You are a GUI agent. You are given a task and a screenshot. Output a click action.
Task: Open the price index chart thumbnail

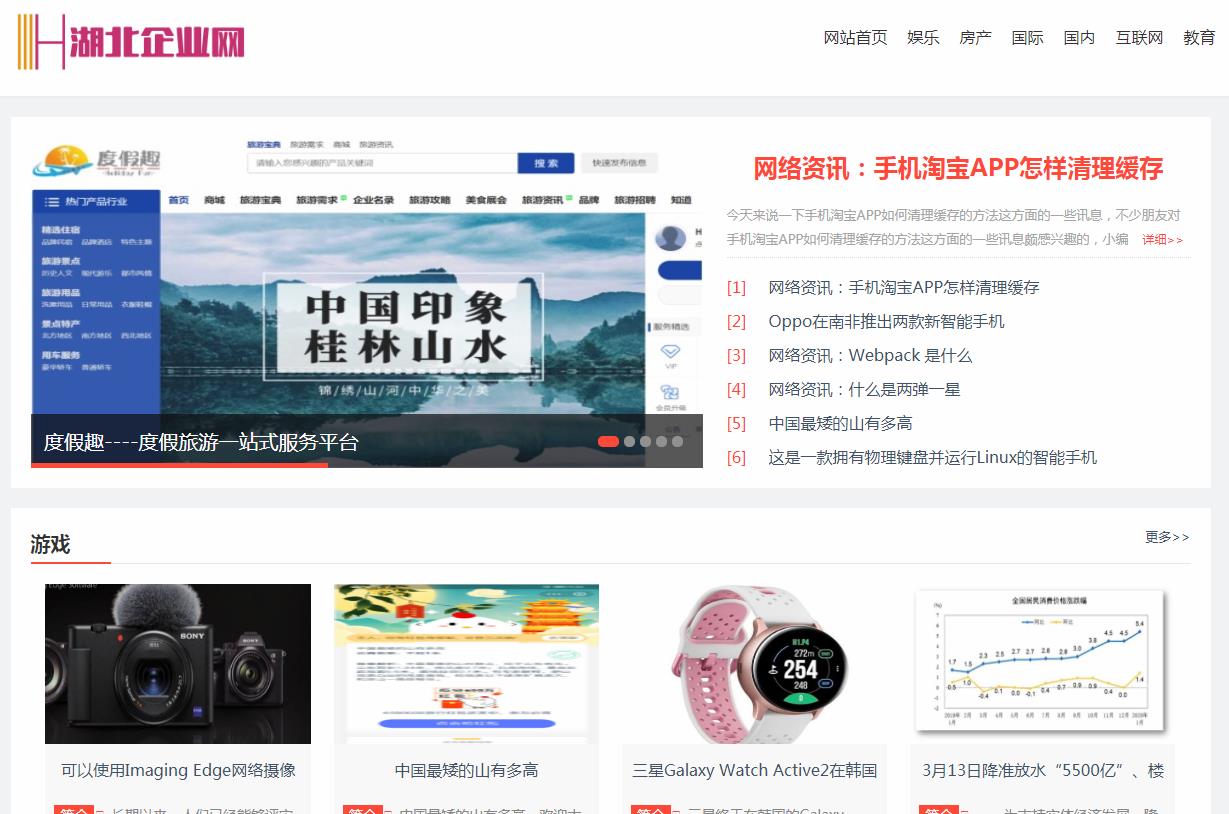[1042, 664]
